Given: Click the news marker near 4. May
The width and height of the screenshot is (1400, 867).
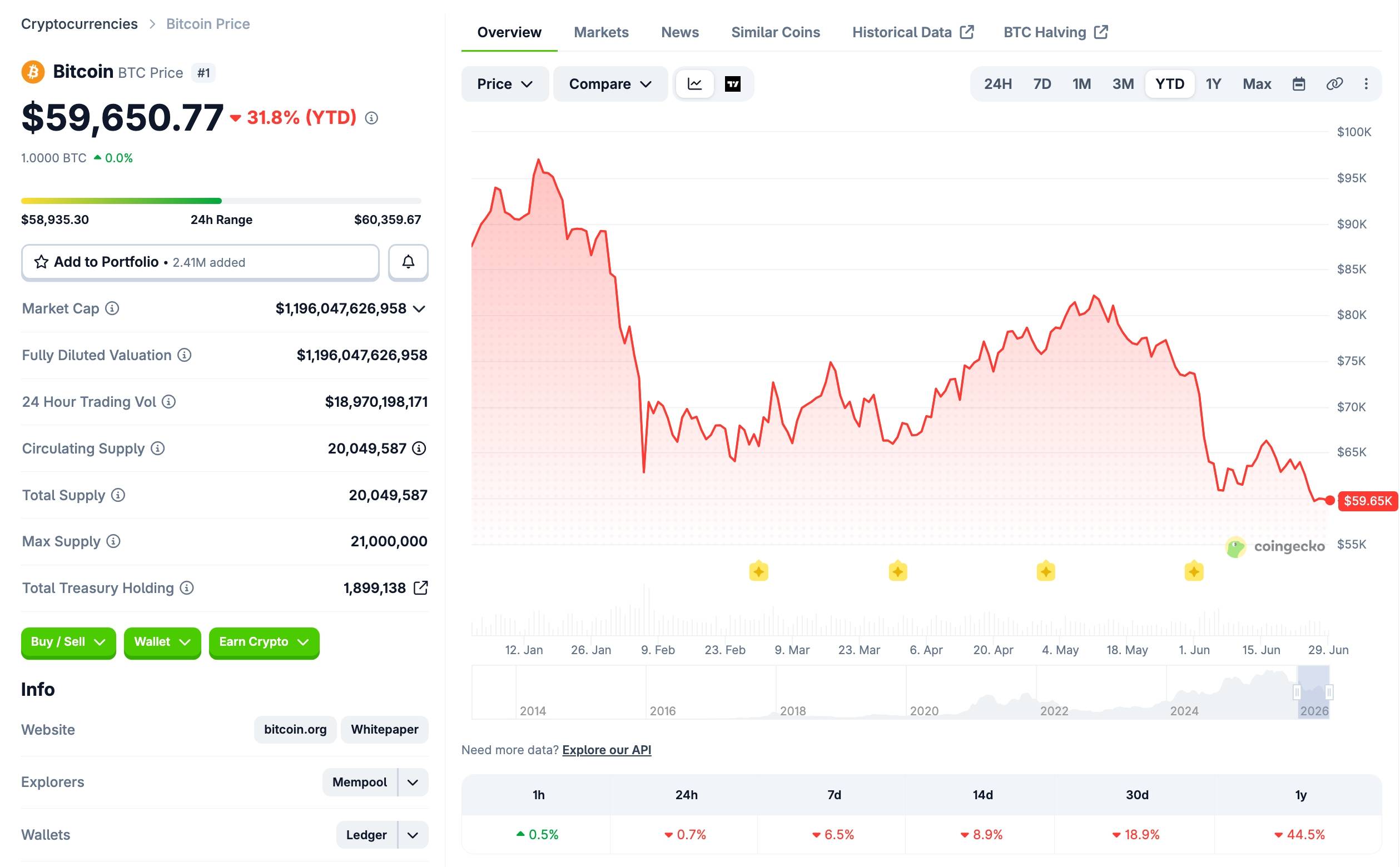Looking at the screenshot, I should 1046,571.
